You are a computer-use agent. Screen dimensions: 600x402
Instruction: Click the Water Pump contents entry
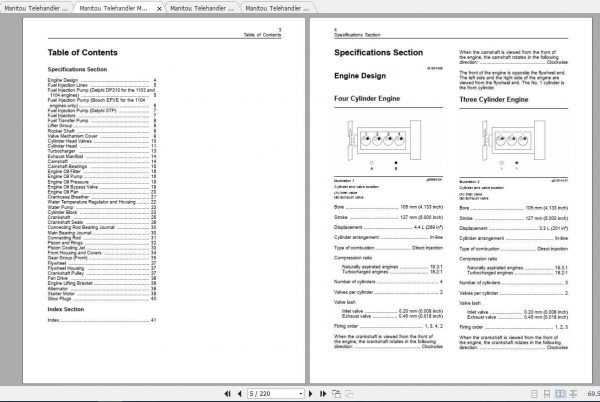(x=102, y=207)
